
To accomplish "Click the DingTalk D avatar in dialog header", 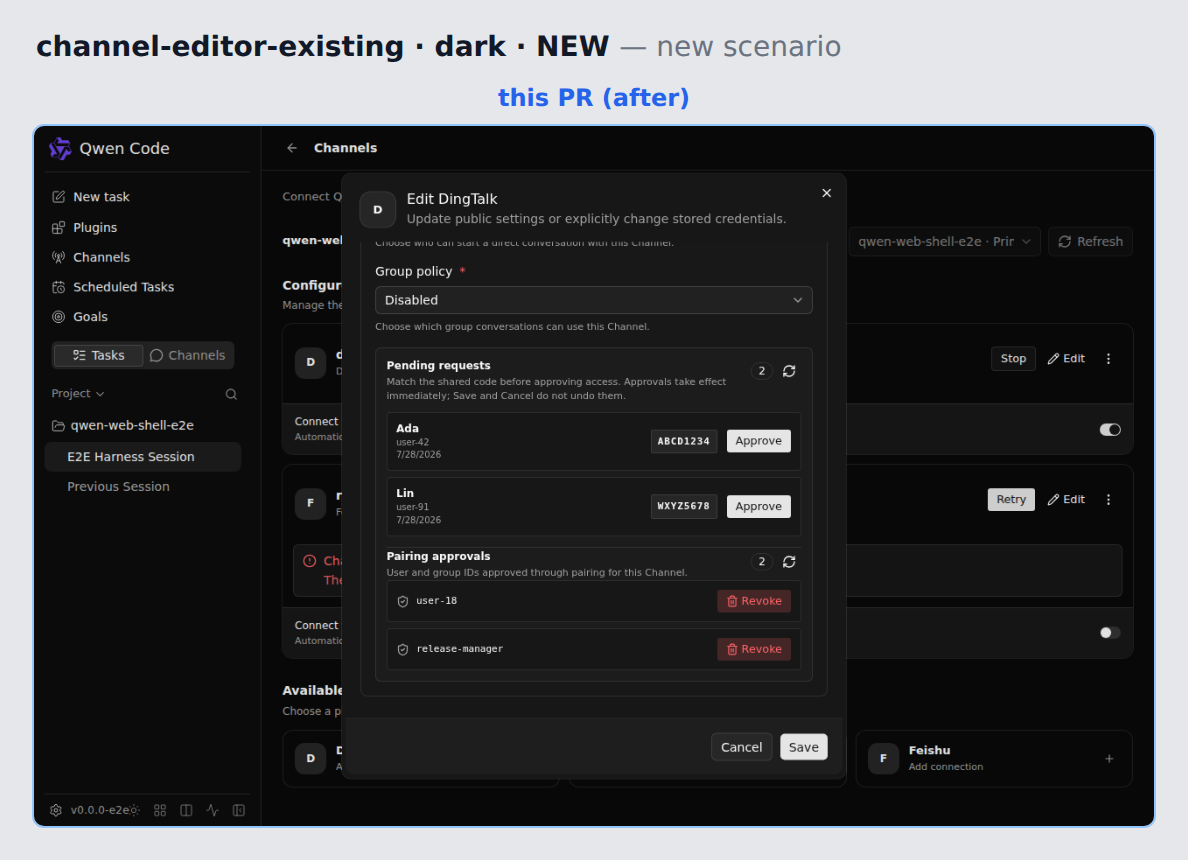I will click(x=377, y=210).
